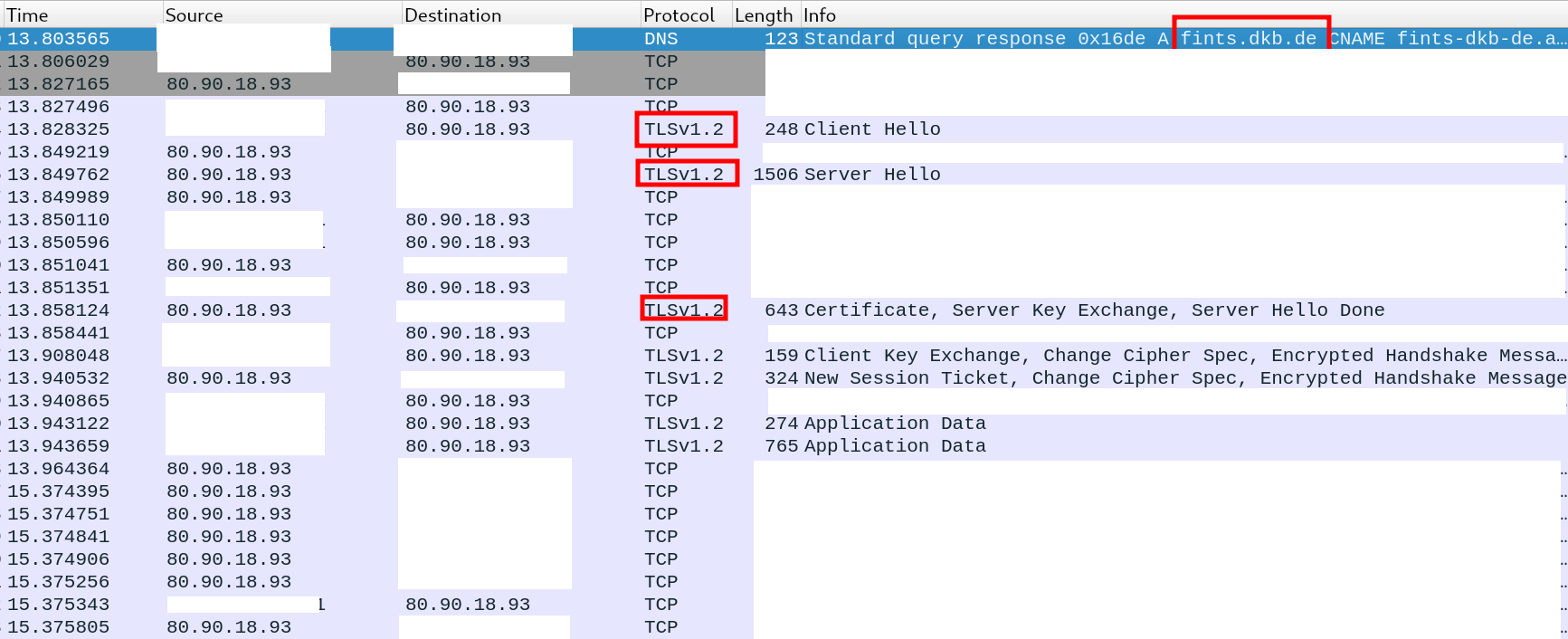
Task: Select the TCP packet at time 13.827165
Action: [59, 84]
